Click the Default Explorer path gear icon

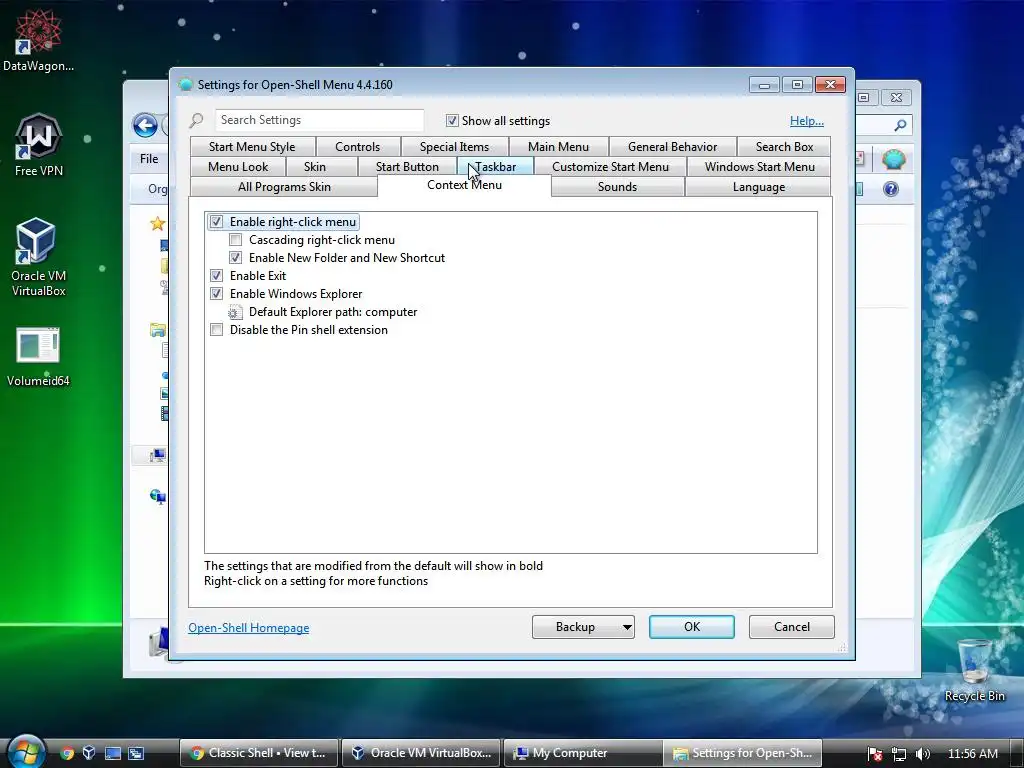tap(235, 312)
